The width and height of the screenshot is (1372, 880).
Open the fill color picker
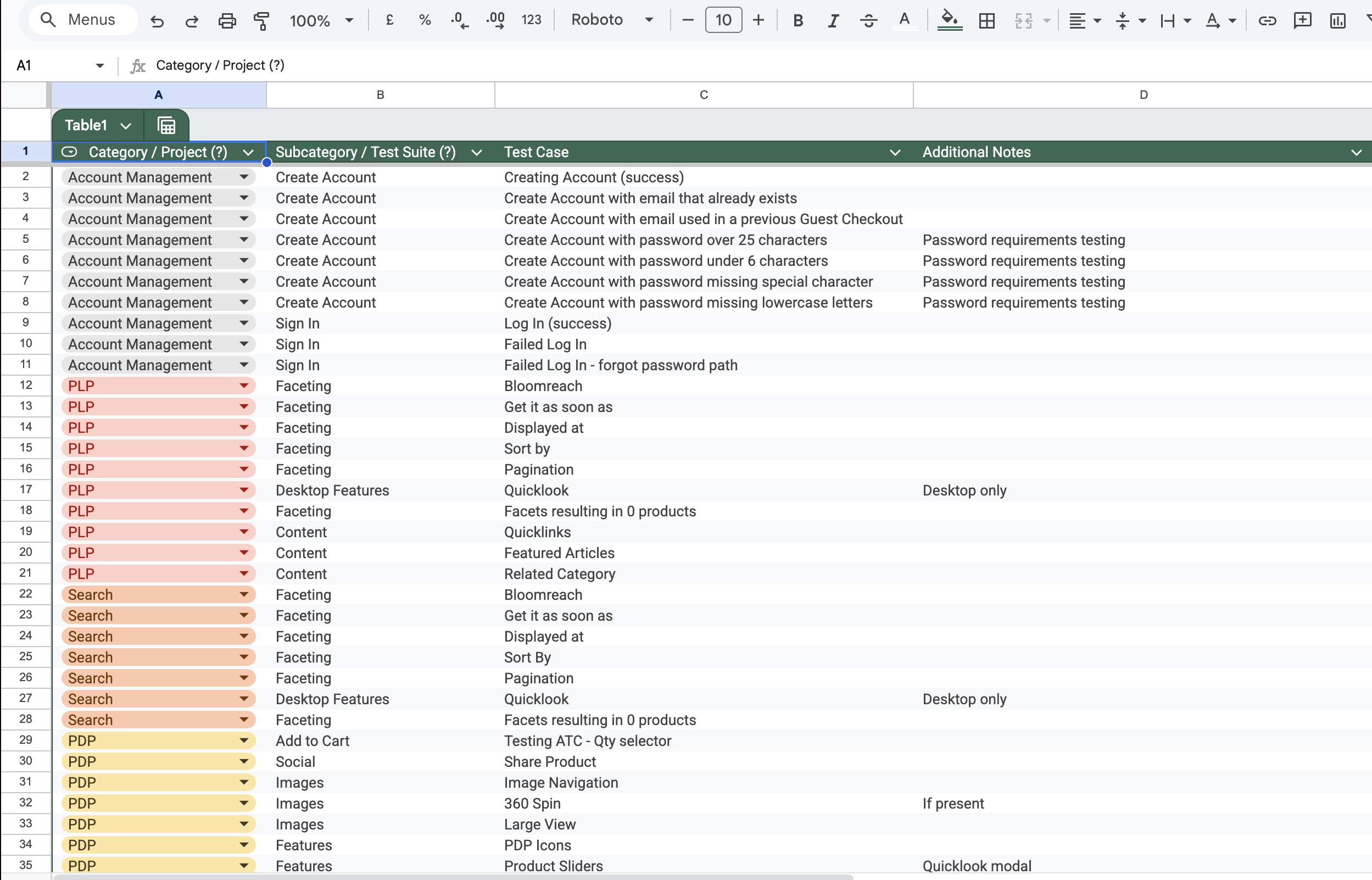pos(949,21)
